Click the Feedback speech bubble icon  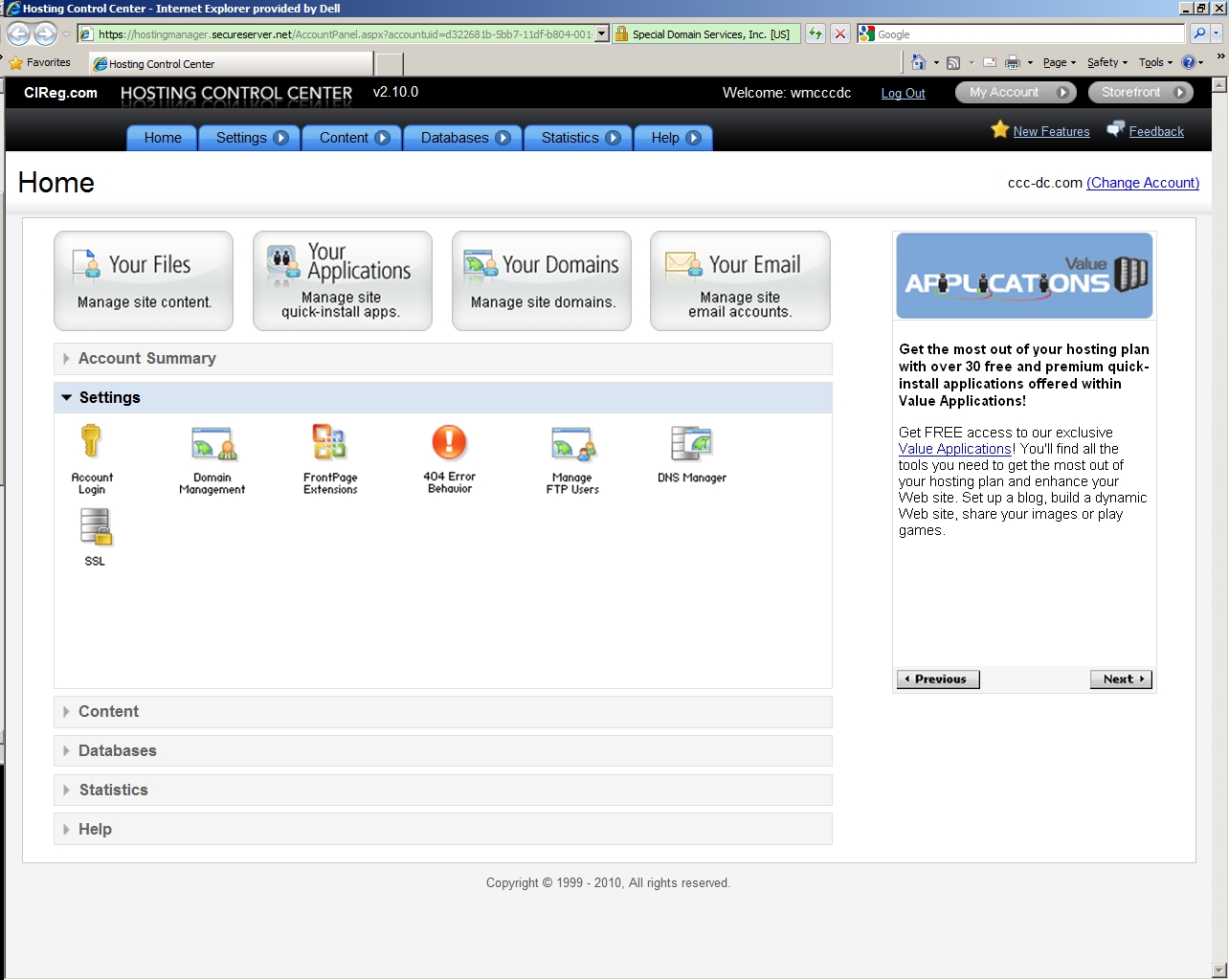click(x=1115, y=129)
